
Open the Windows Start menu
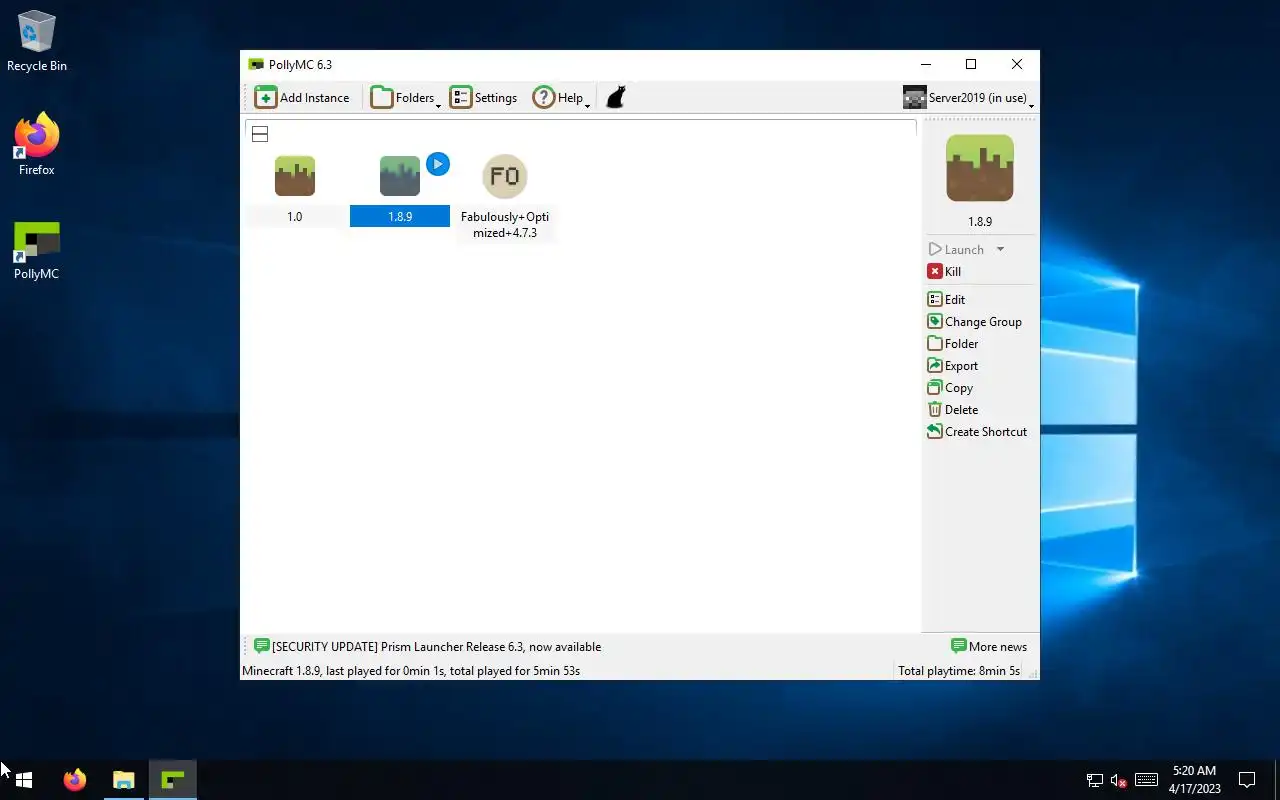click(x=24, y=780)
